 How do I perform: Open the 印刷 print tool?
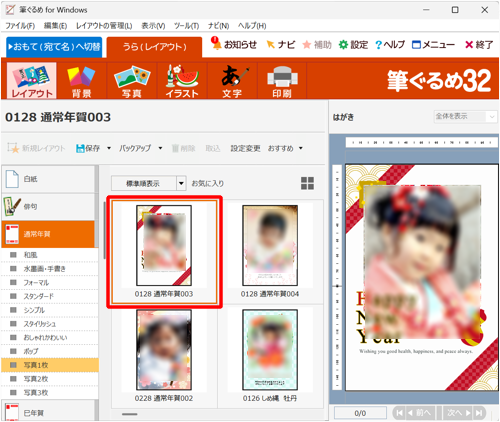282,81
